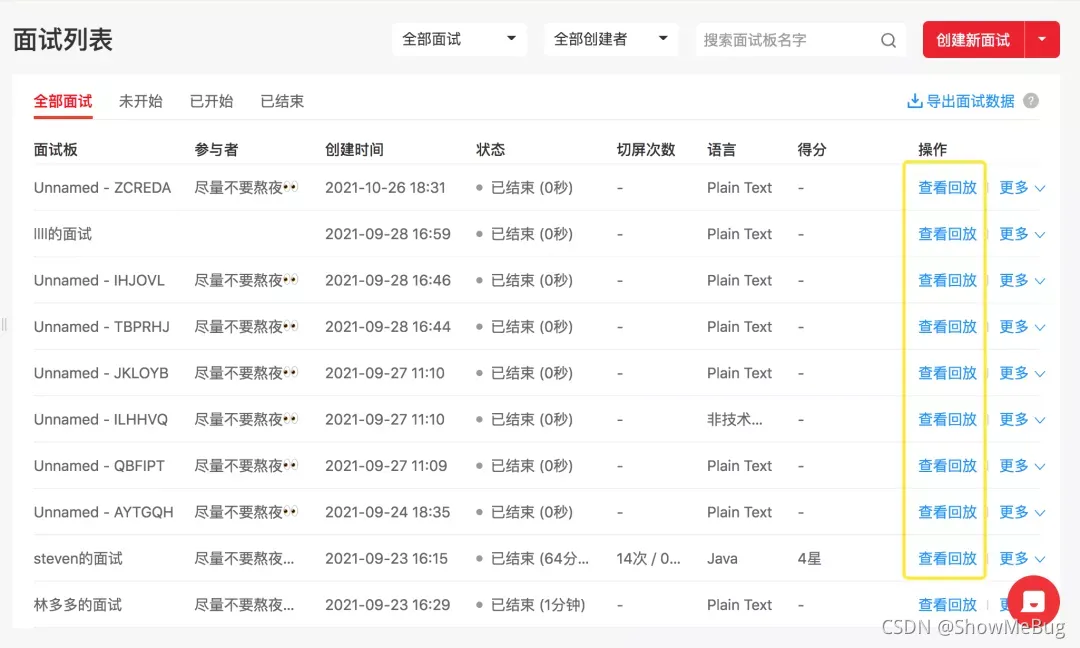This screenshot has width=1080, height=648.
Task: Expand 更多 menu for Unnamed - IHJOVL
Action: click(1022, 280)
